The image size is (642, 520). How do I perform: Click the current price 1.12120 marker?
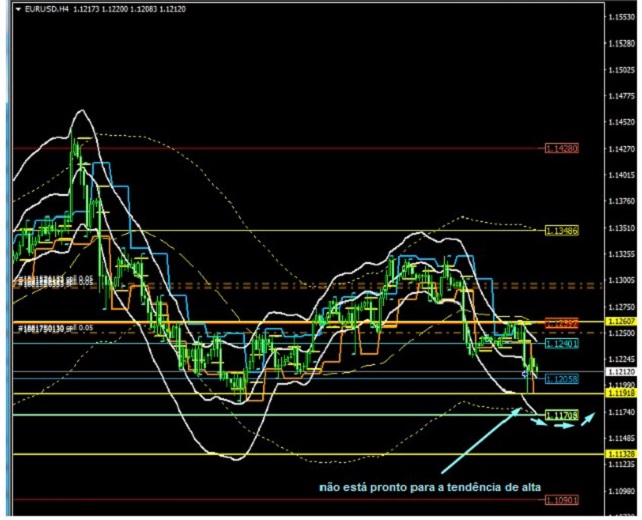coord(622,371)
